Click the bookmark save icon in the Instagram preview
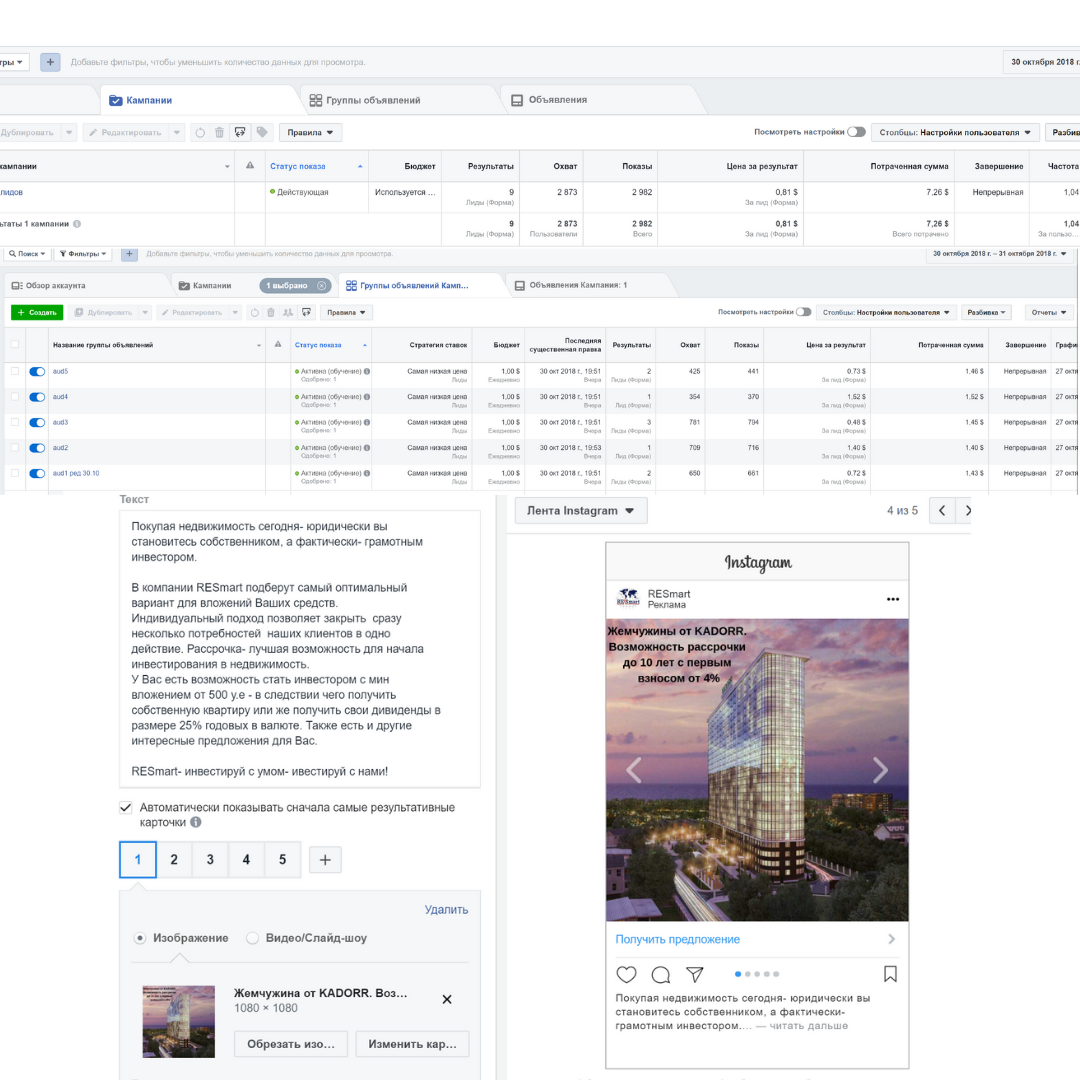This screenshot has width=1080, height=1080. pyautogui.click(x=890, y=974)
